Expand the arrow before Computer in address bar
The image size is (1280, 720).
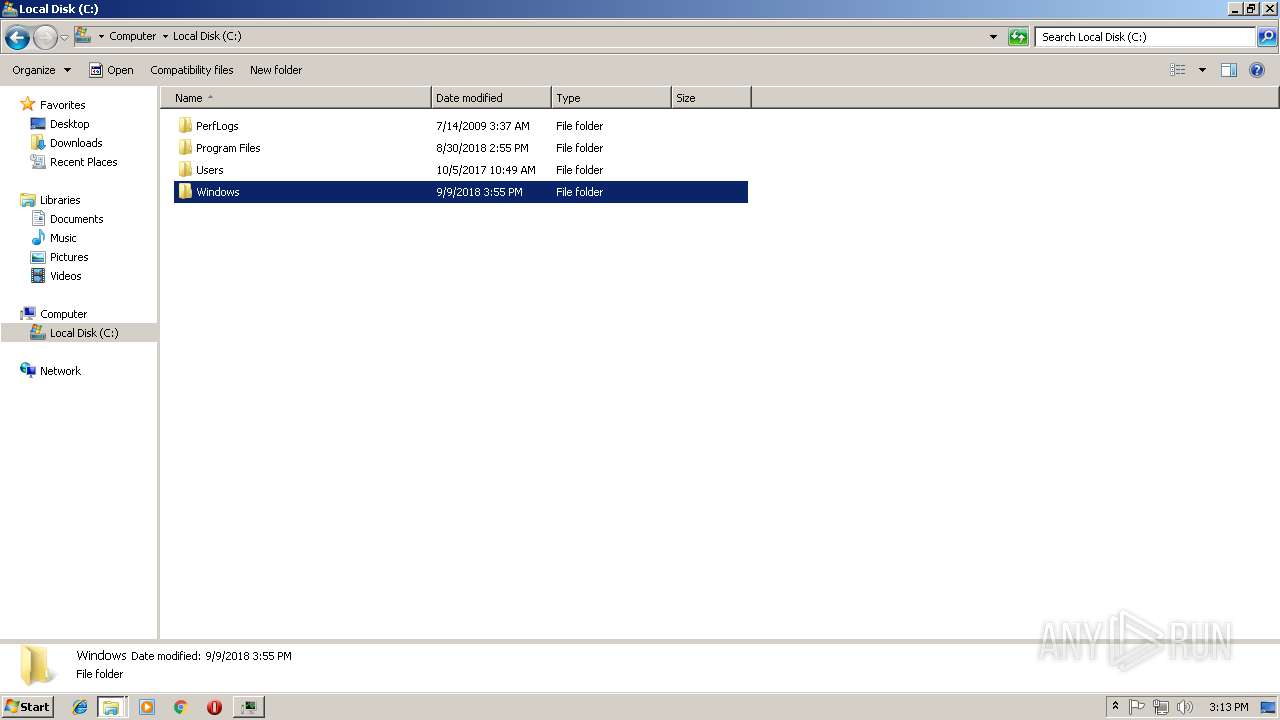101,37
